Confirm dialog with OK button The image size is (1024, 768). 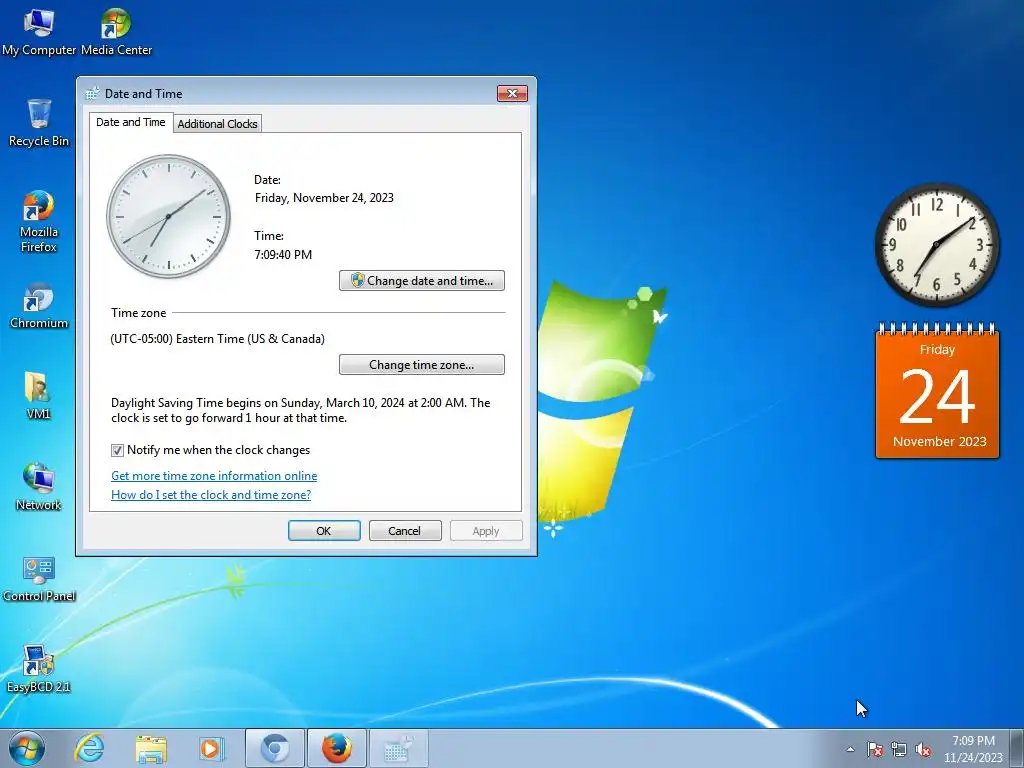tap(324, 530)
